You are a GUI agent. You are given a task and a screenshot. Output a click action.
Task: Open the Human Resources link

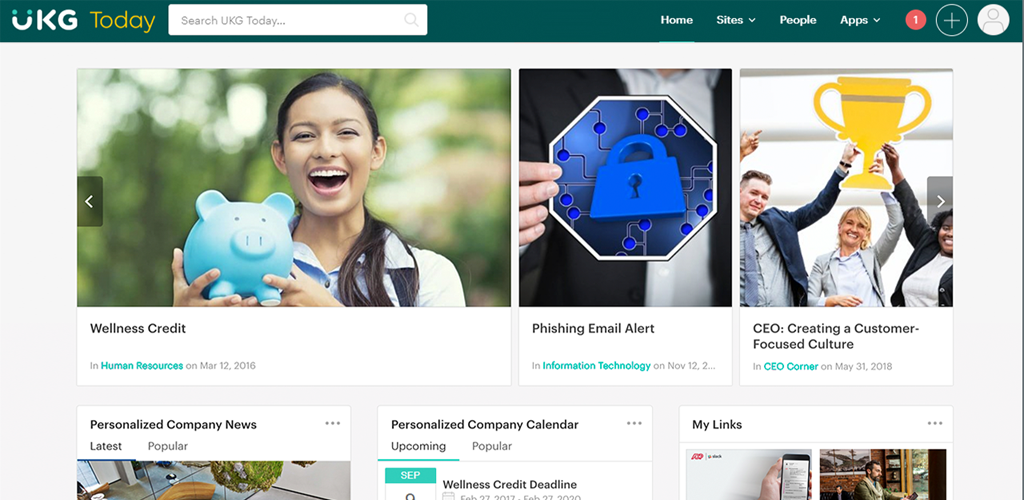pyautogui.click(x=142, y=366)
